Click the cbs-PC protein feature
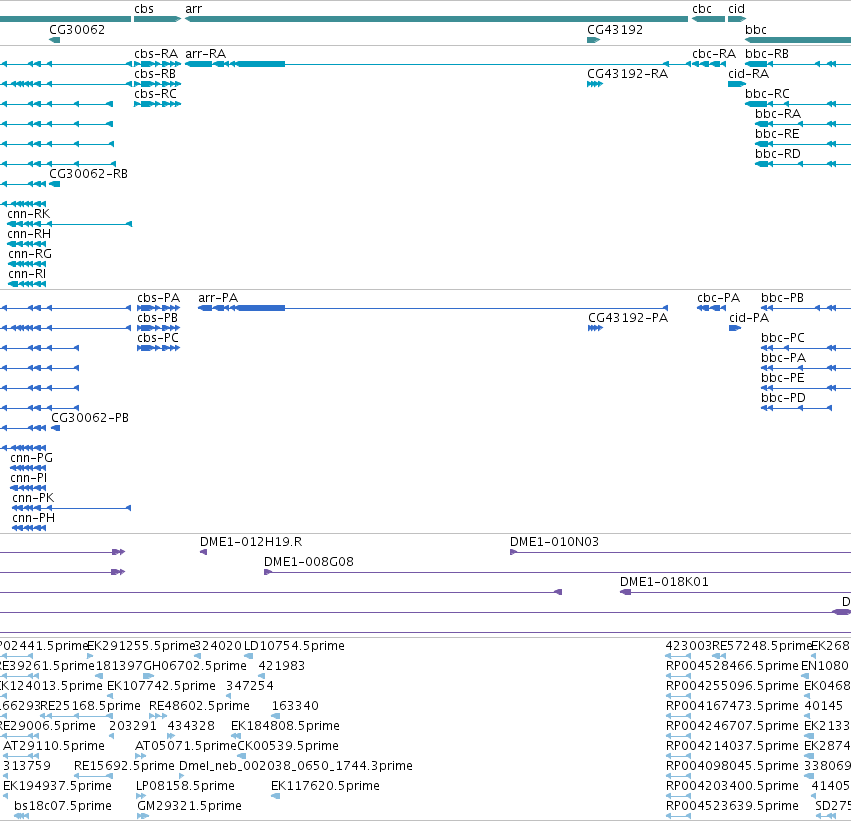The width and height of the screenshot is (851, 821). [158, 348]
